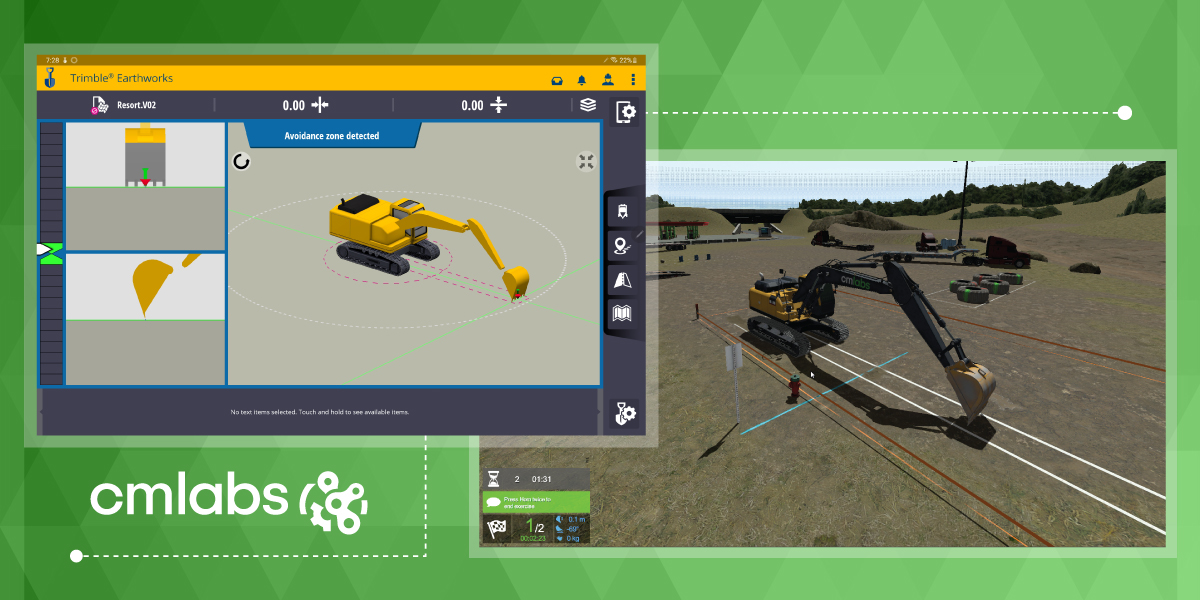Select the map location pin tool
This screenshot has height=600, width=1200.
click(622, 246)
